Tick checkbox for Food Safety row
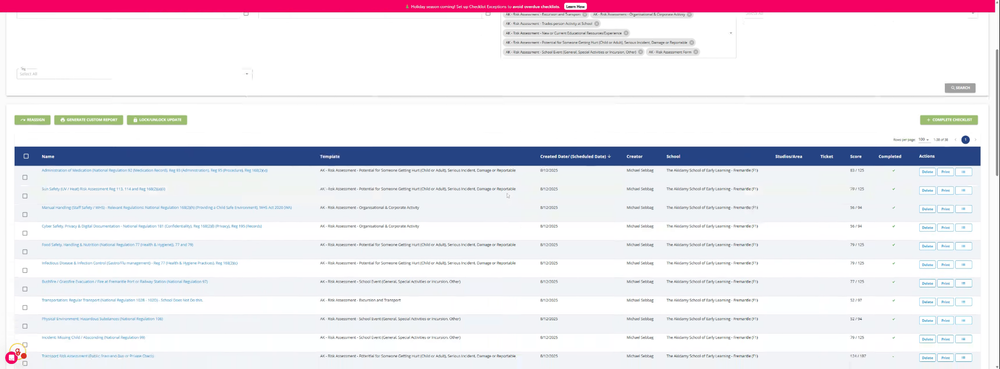The height and width of the screenshot is (369, 1000). (x=25, y=252)
